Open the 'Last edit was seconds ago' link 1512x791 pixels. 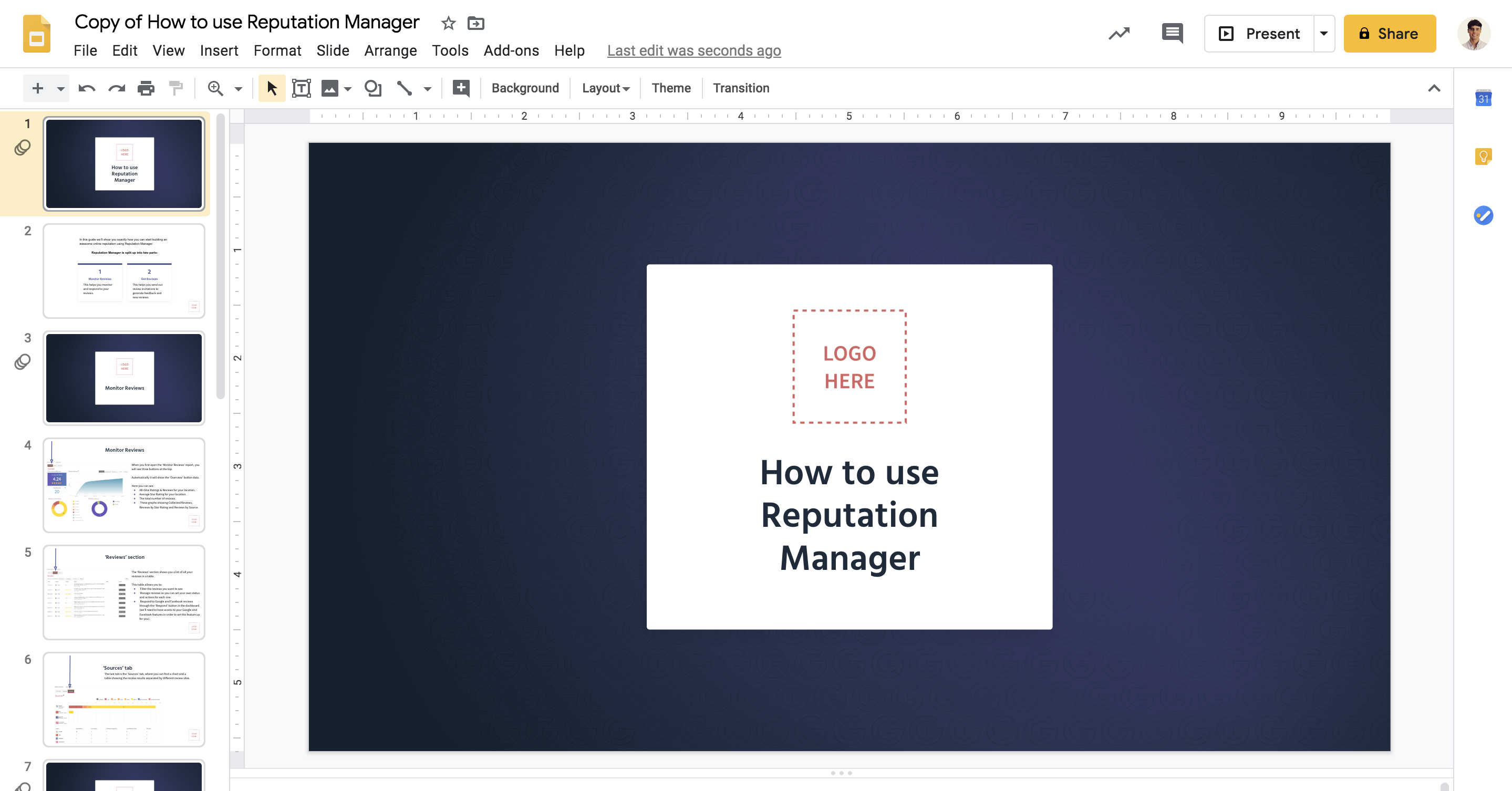(x=694, y=51)
